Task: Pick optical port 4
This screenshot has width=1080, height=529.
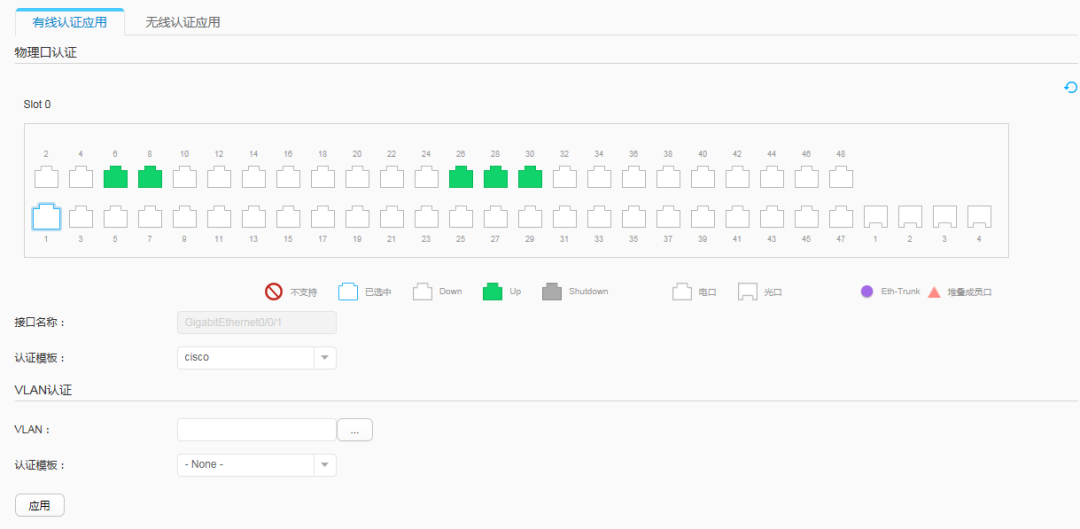Action: pyautogui.click(x=979, y=217)
